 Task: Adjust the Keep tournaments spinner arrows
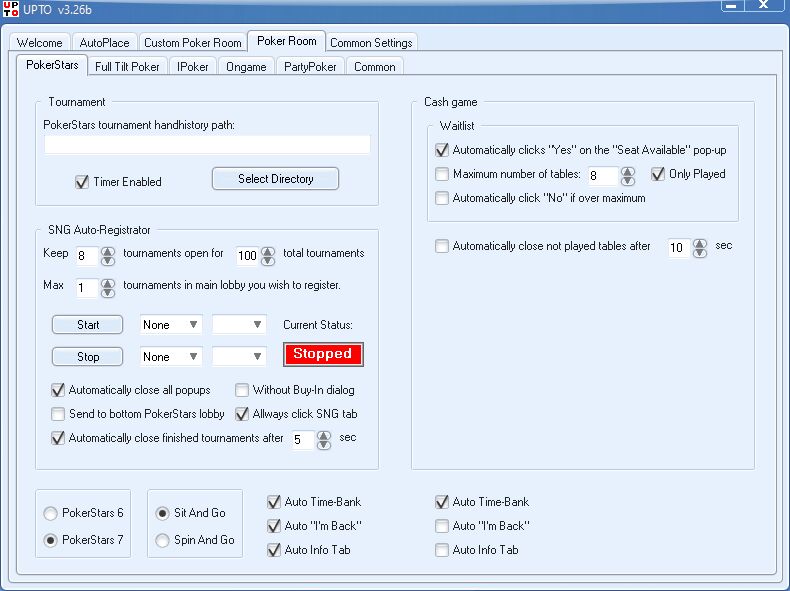108,256
